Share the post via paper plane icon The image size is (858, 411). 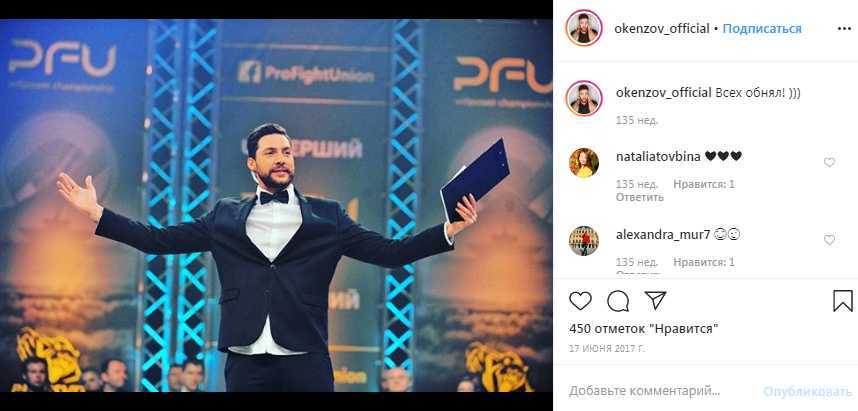click(x=655, y=300)
